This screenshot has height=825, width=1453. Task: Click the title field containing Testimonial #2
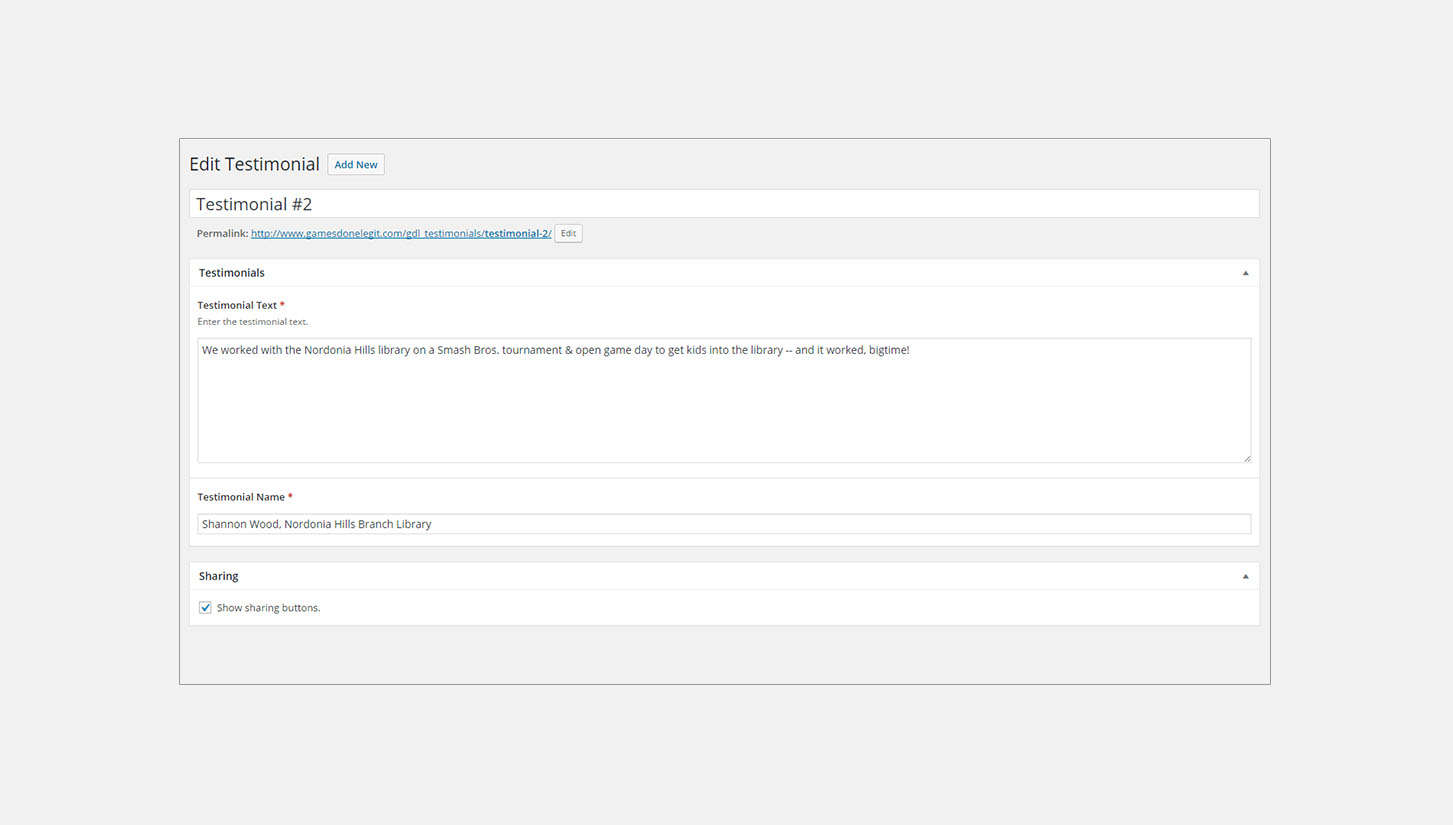[724, 203]
